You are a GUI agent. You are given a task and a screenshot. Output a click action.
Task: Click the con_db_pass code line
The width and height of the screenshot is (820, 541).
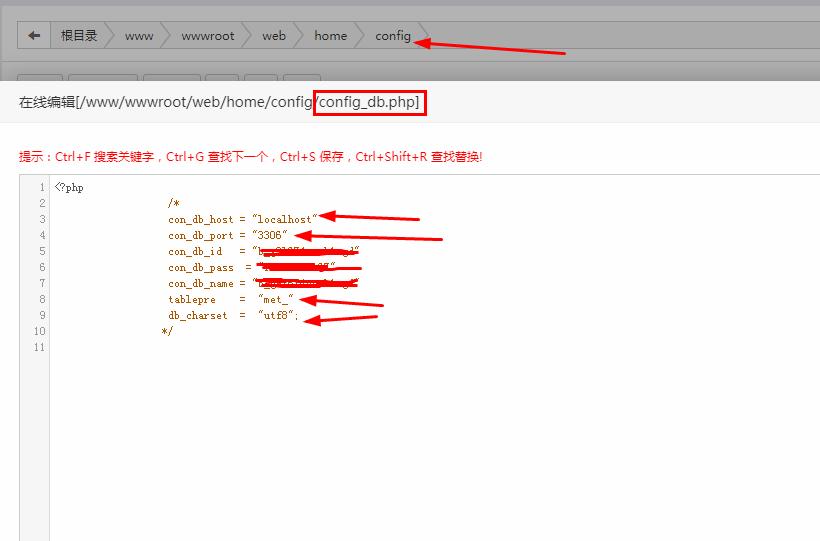pos(210,268)
